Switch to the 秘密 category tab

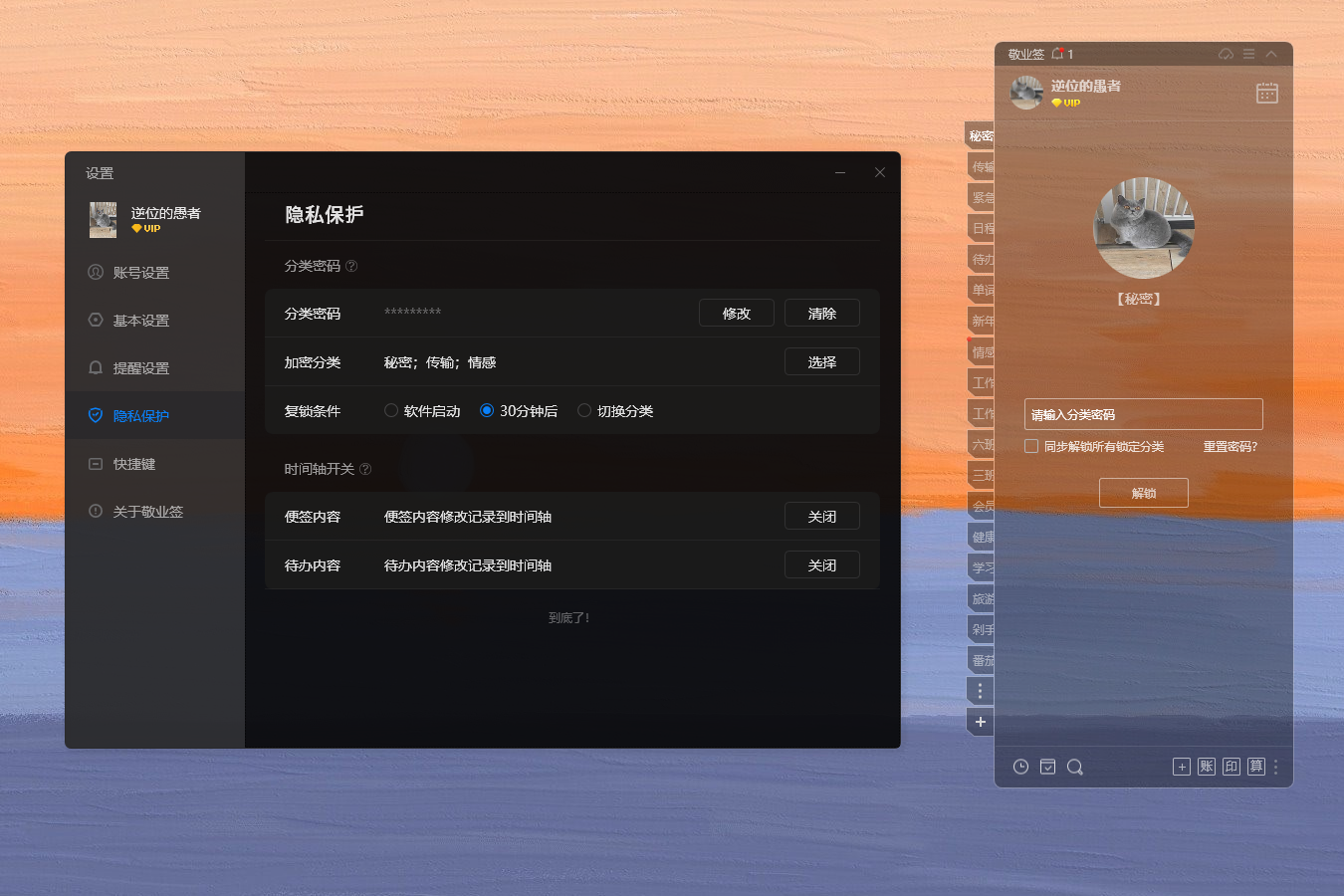pos(980,135)
